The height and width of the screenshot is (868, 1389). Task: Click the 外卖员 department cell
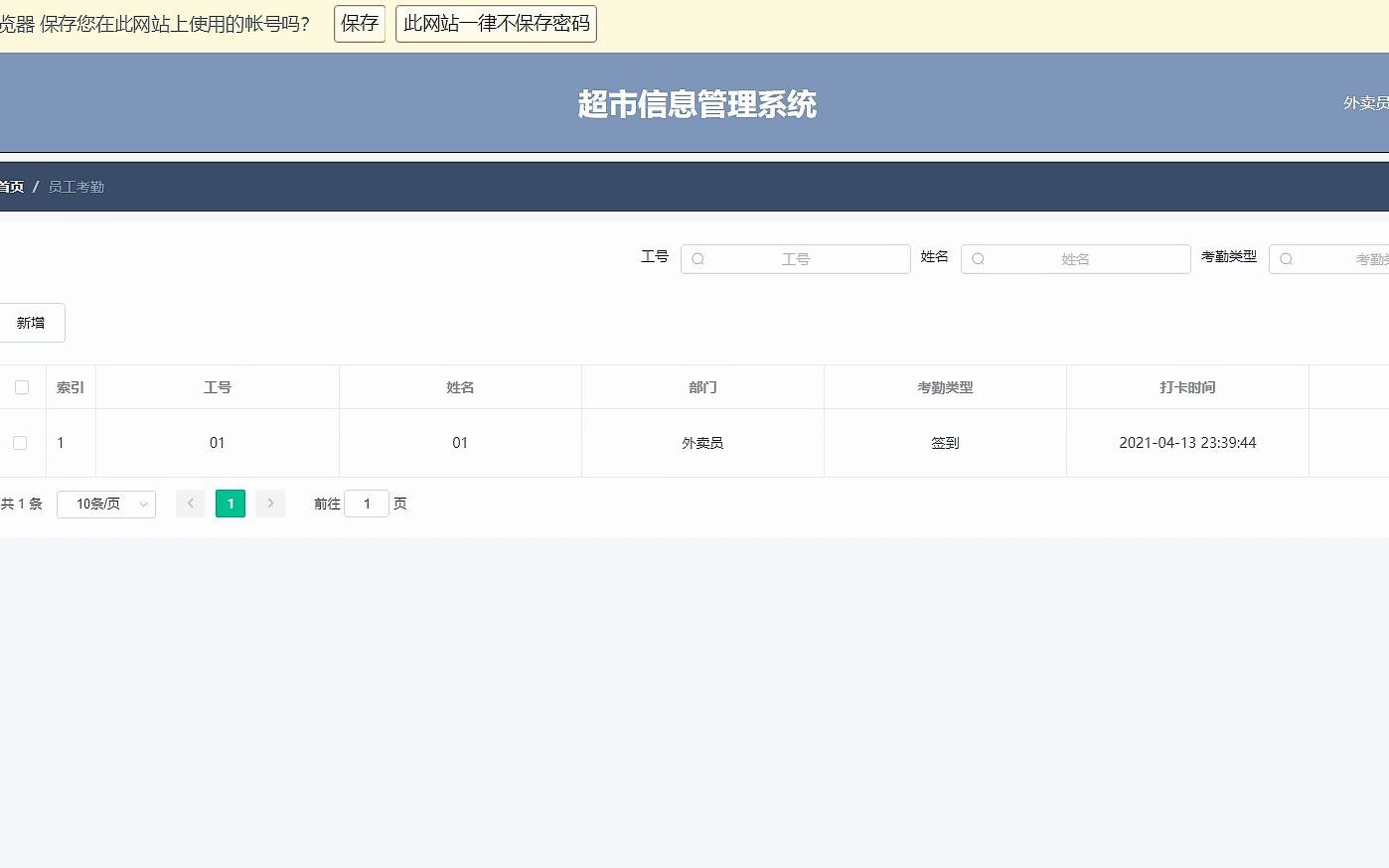coord(702,443)
